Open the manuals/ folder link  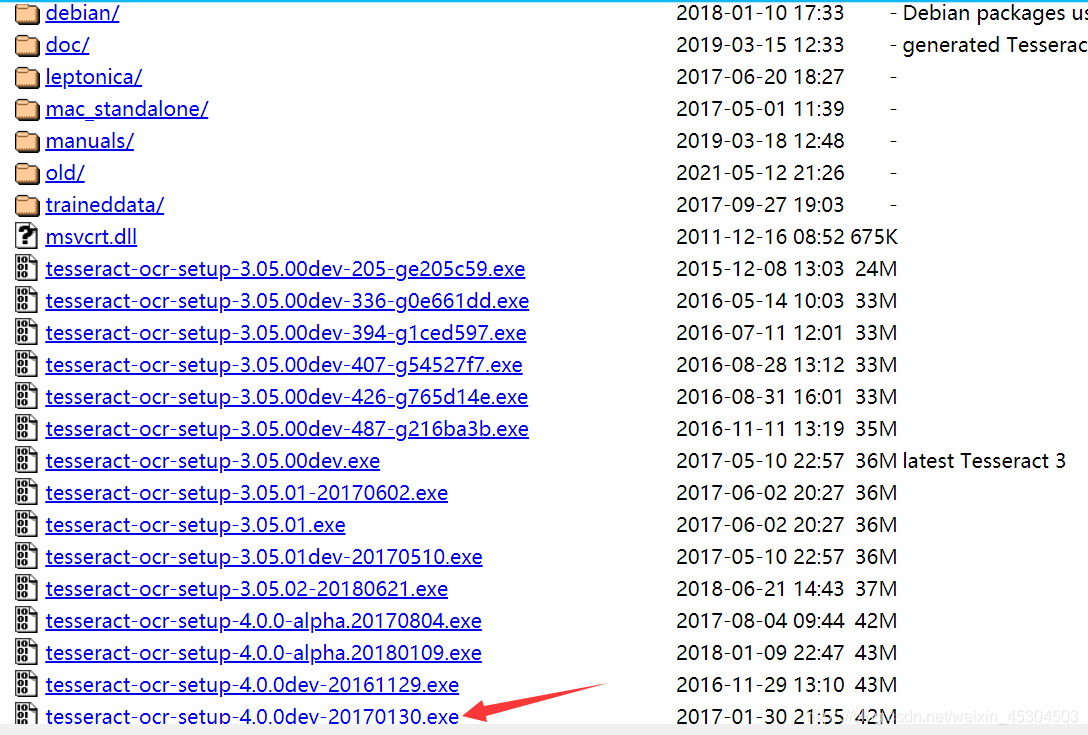(90, 141)
